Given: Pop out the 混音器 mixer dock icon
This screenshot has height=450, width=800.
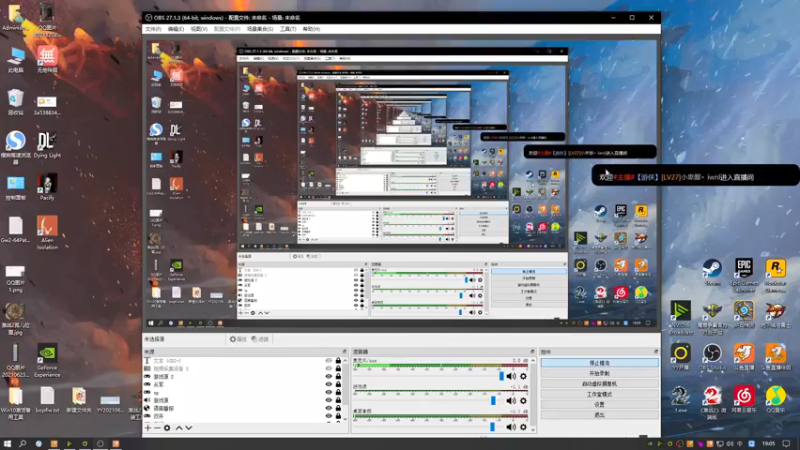Looking at the screenshot, I should pos(532,352).
